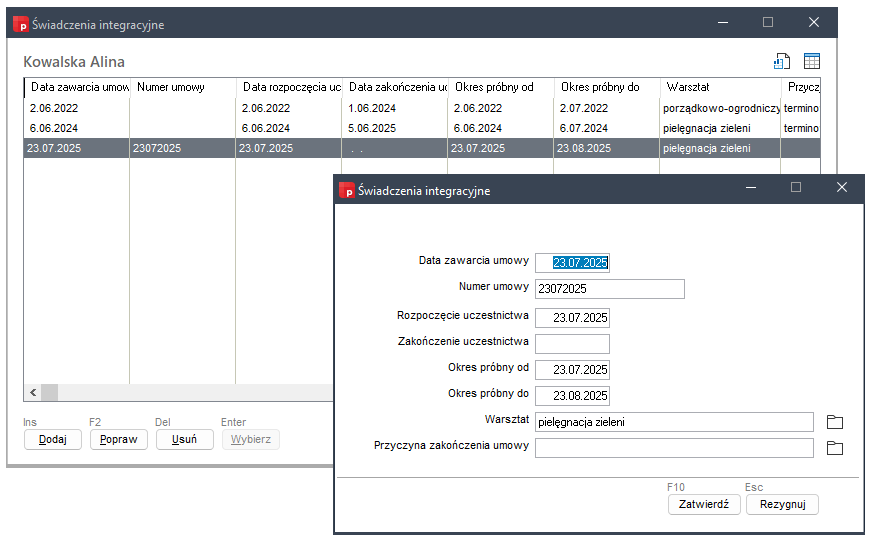Open the table grid view icon
This screenshot has width=887, height=543.
tap(812, 61)
